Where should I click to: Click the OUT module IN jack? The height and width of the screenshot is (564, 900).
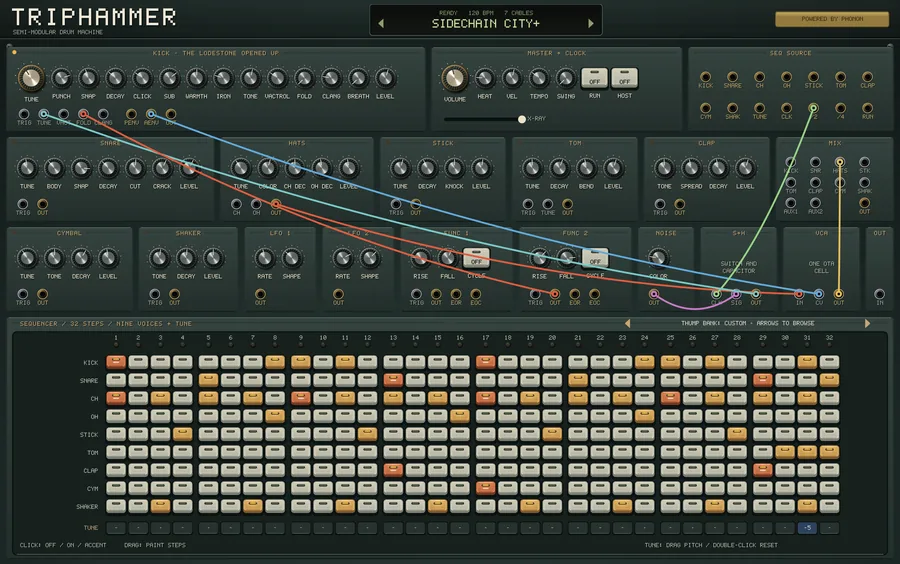[x=879, y=294]
